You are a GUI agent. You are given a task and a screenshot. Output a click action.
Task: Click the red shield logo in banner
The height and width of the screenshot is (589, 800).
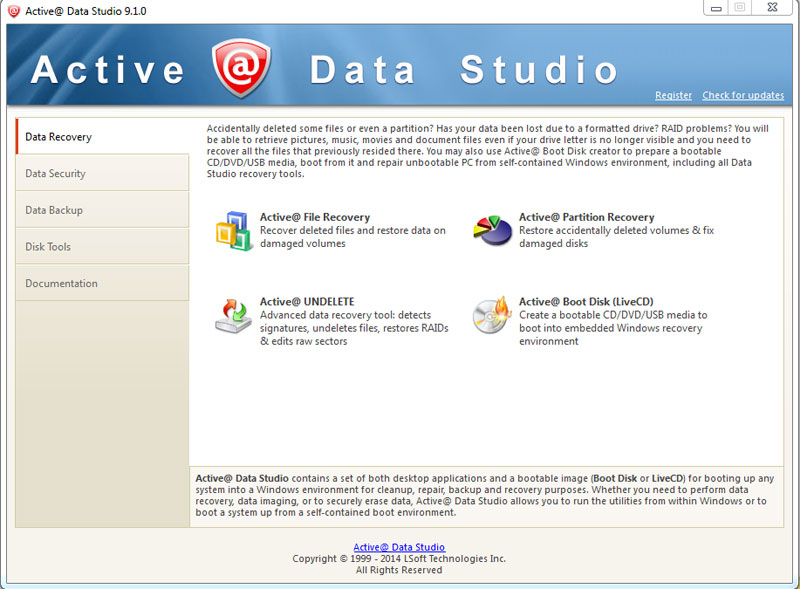(241, 68)
